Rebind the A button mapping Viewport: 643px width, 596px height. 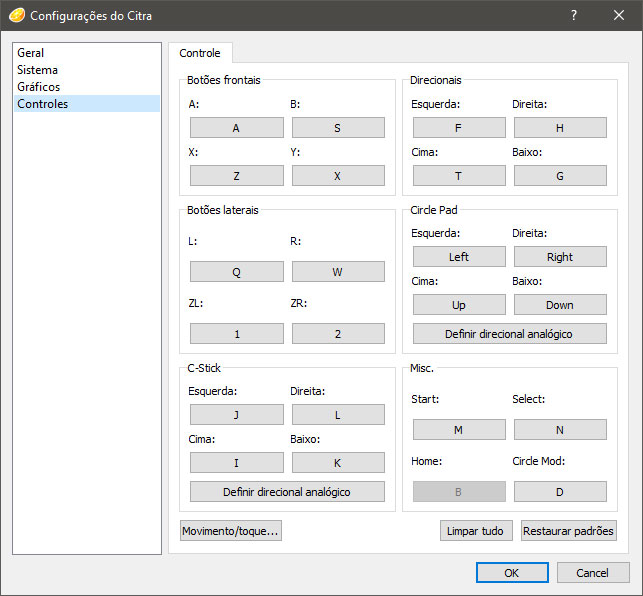pos(237,128)
